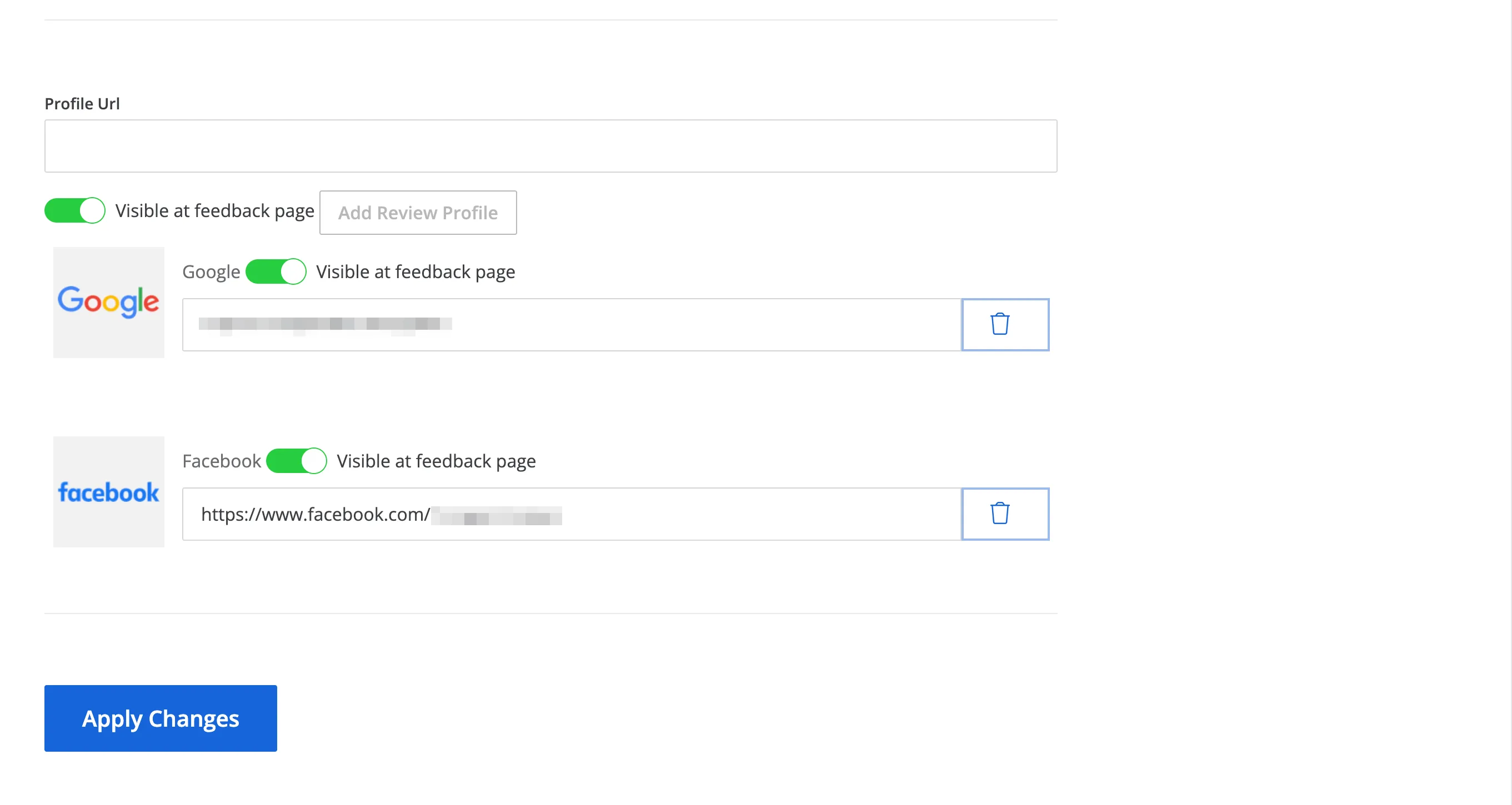Select the Google text label
This screenshot has height=805, width=1512.
click(x=211, y=272)
